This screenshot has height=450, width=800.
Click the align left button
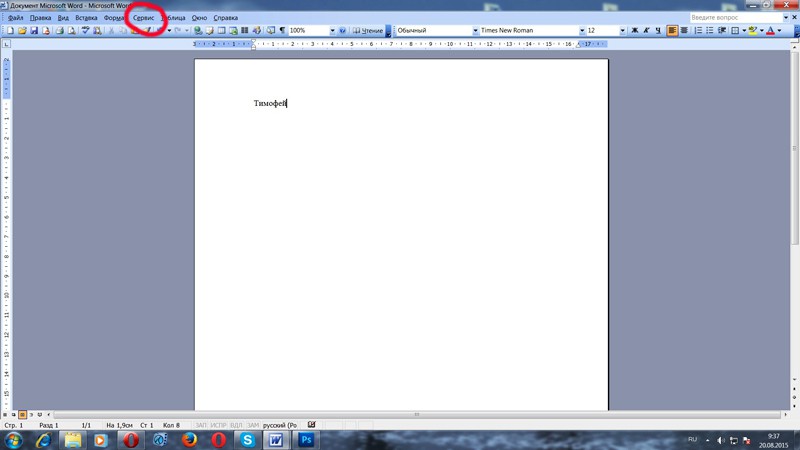pos(672,31)
